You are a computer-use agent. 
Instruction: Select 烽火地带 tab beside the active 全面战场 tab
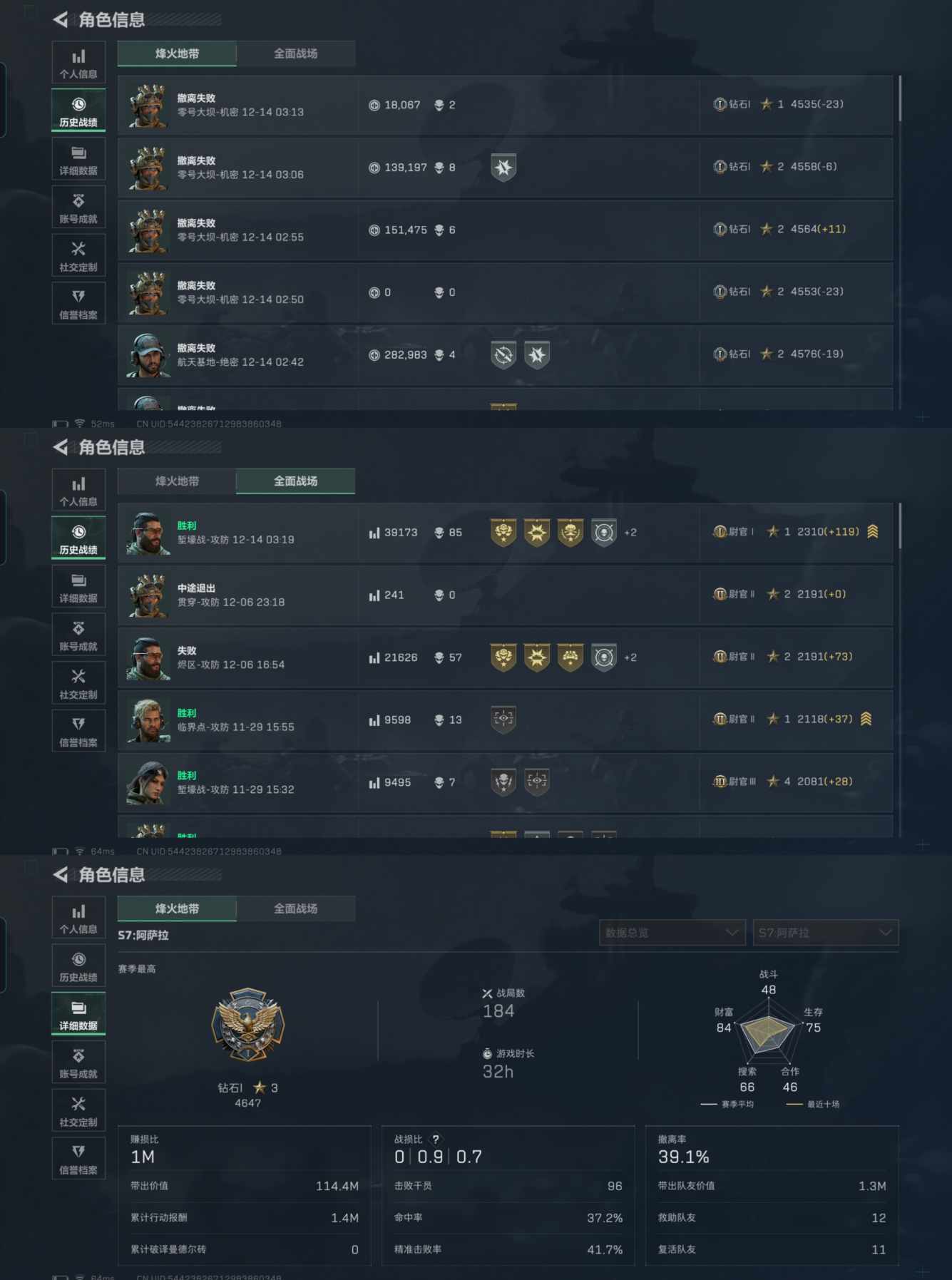click(177, 481)
